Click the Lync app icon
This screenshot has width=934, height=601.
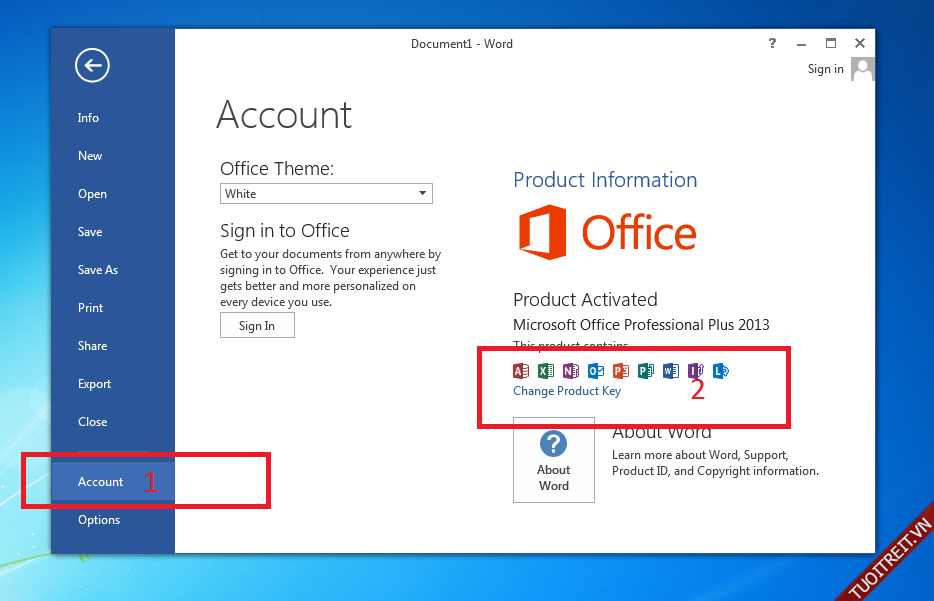pos(720,371)
